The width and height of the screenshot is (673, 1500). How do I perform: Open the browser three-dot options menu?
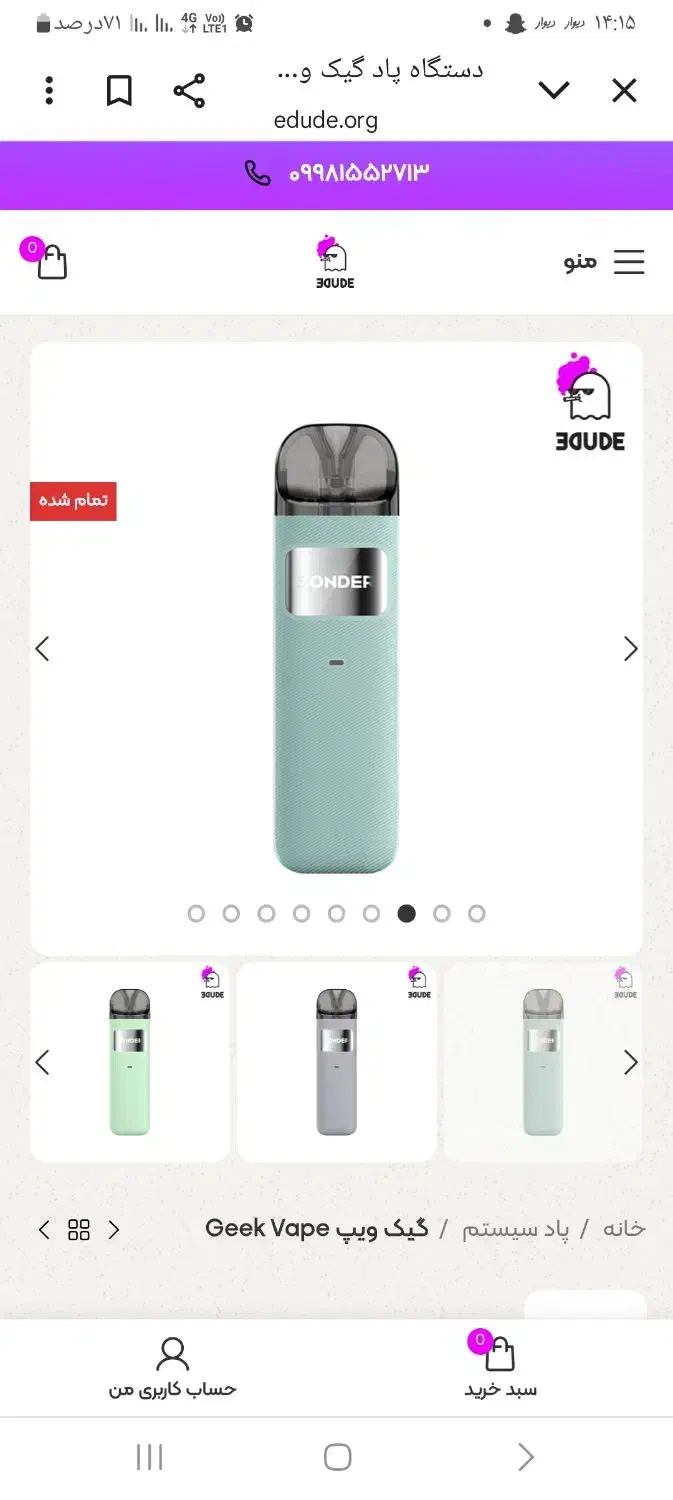pos(49,91)
